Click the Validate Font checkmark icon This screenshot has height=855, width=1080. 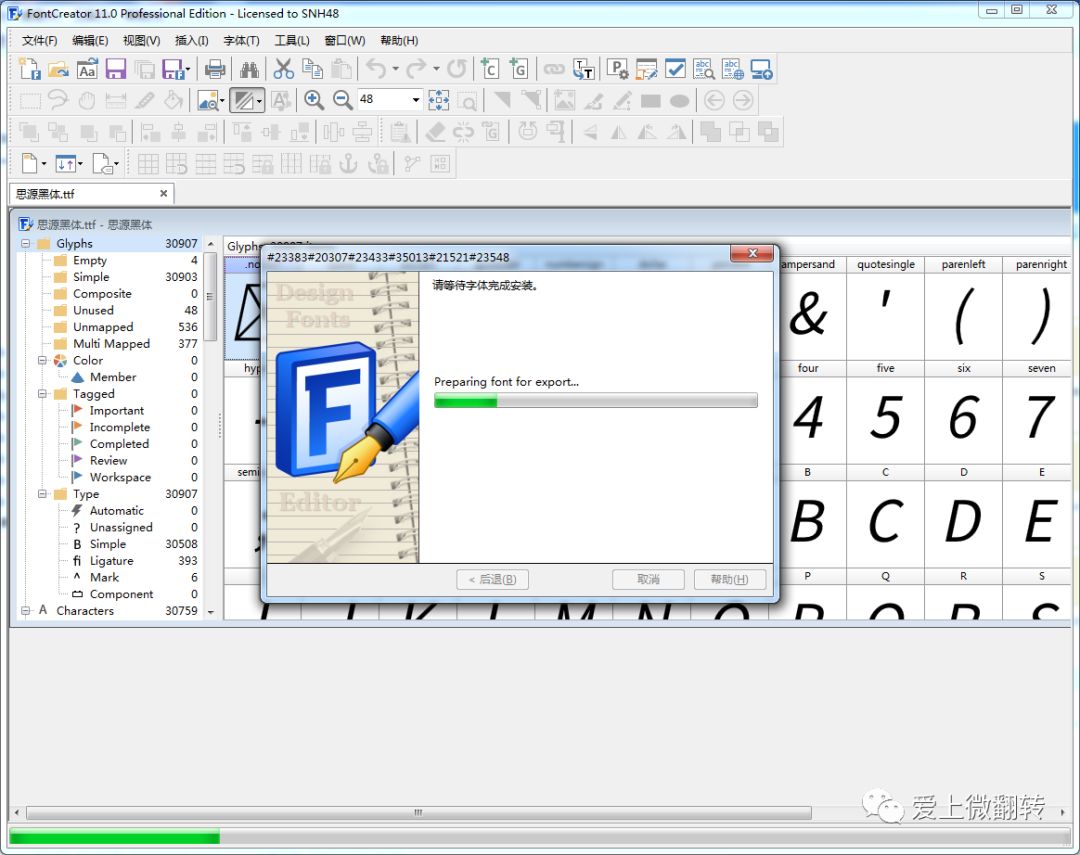tap(675, 69)
